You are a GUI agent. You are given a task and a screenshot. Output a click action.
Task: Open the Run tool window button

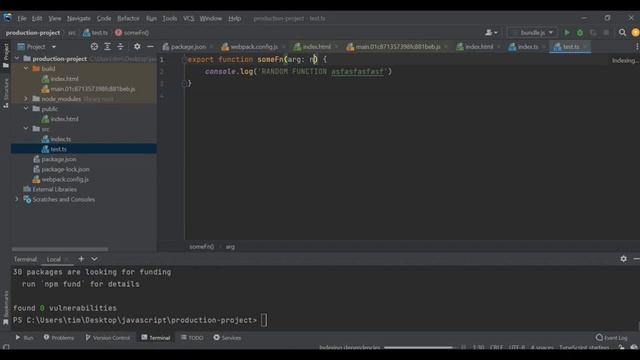24,338
